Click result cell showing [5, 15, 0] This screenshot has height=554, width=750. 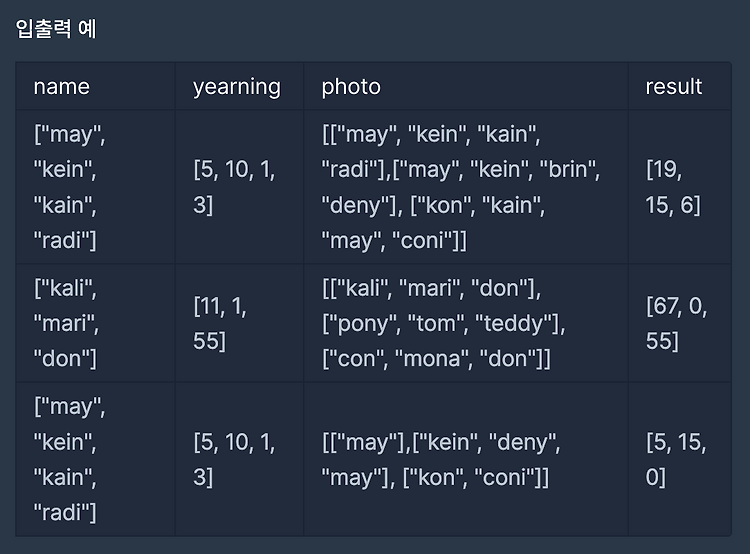[680, 459]
